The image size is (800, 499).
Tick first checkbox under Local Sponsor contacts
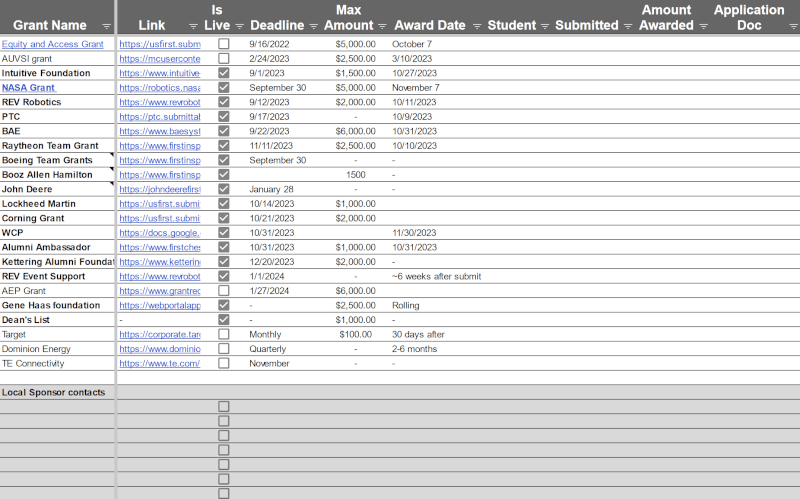[223, 407]
